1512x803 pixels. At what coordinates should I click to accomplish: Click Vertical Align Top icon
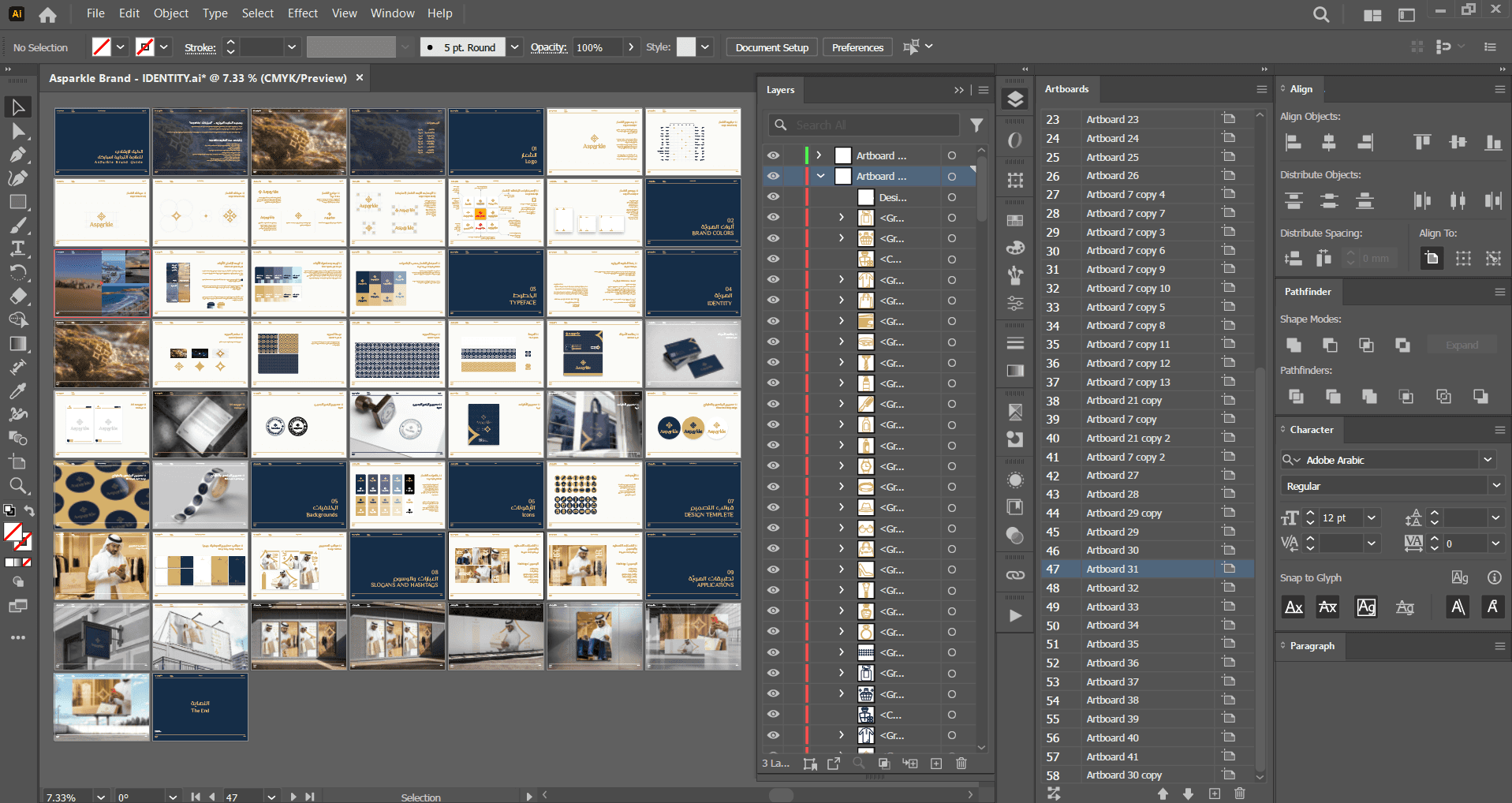pos(1422,143)
